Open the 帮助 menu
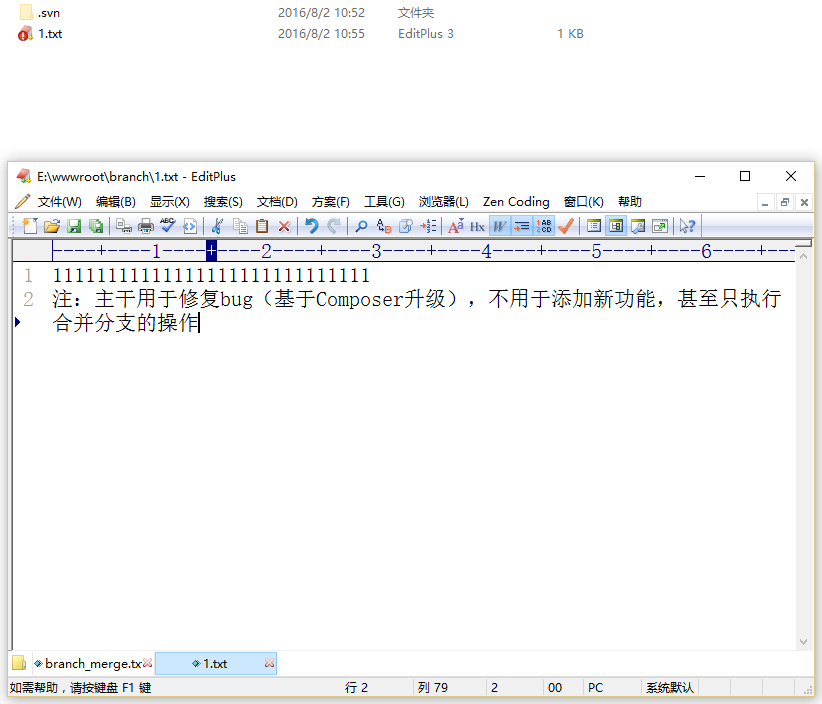This screenshot has height=704, width=822. pos(630,202)
